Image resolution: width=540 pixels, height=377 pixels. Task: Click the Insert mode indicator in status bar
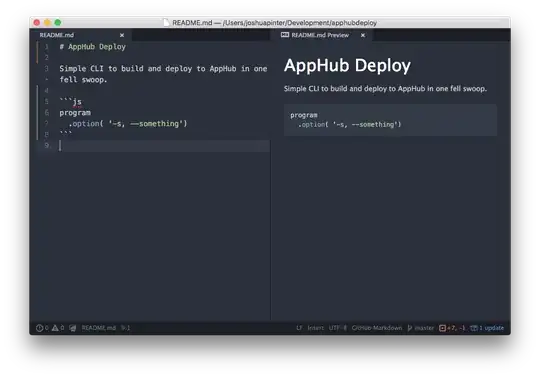pos(315,328)
